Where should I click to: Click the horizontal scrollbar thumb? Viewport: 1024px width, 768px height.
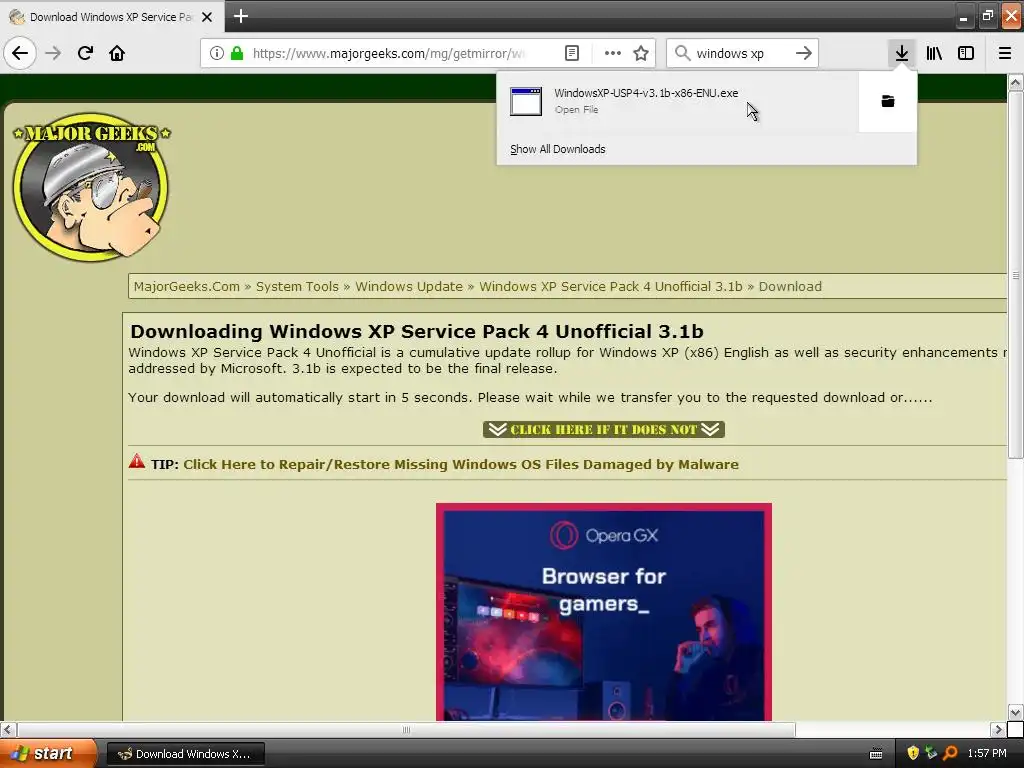(x=406, y=729)
